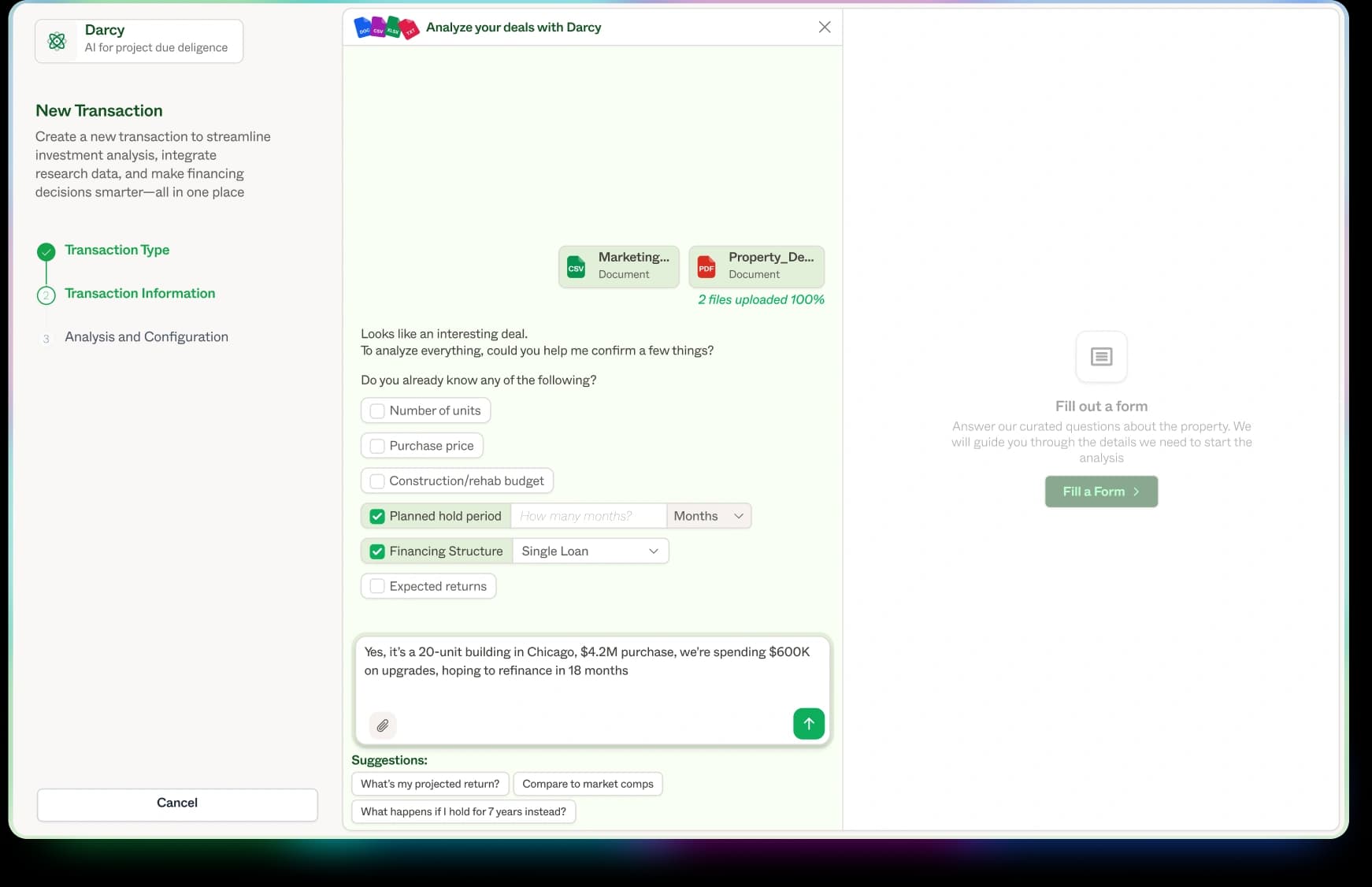Click the Fill a Form button

[x=1100, y=492]
